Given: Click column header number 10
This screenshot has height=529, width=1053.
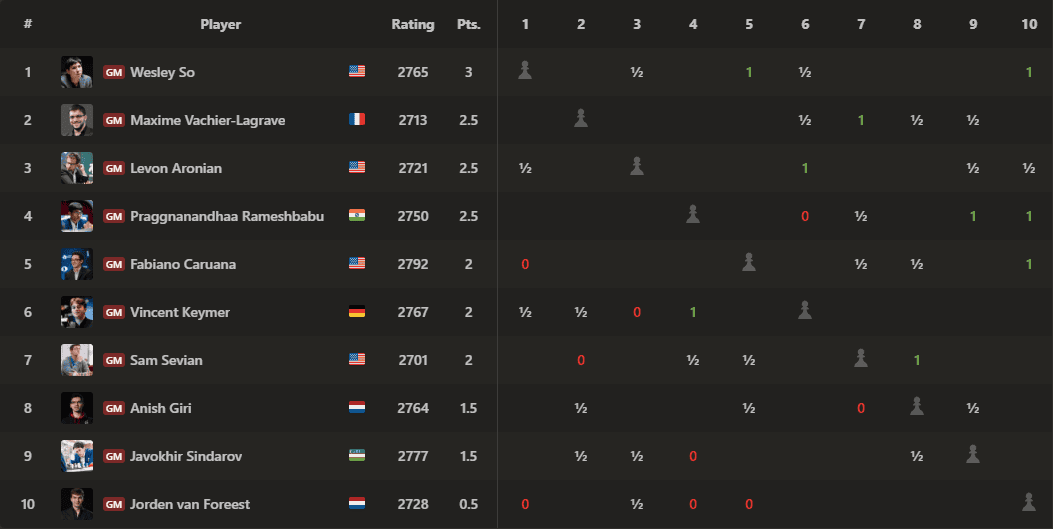Looking at the screenshot, I should click(x=1029, y=24).
